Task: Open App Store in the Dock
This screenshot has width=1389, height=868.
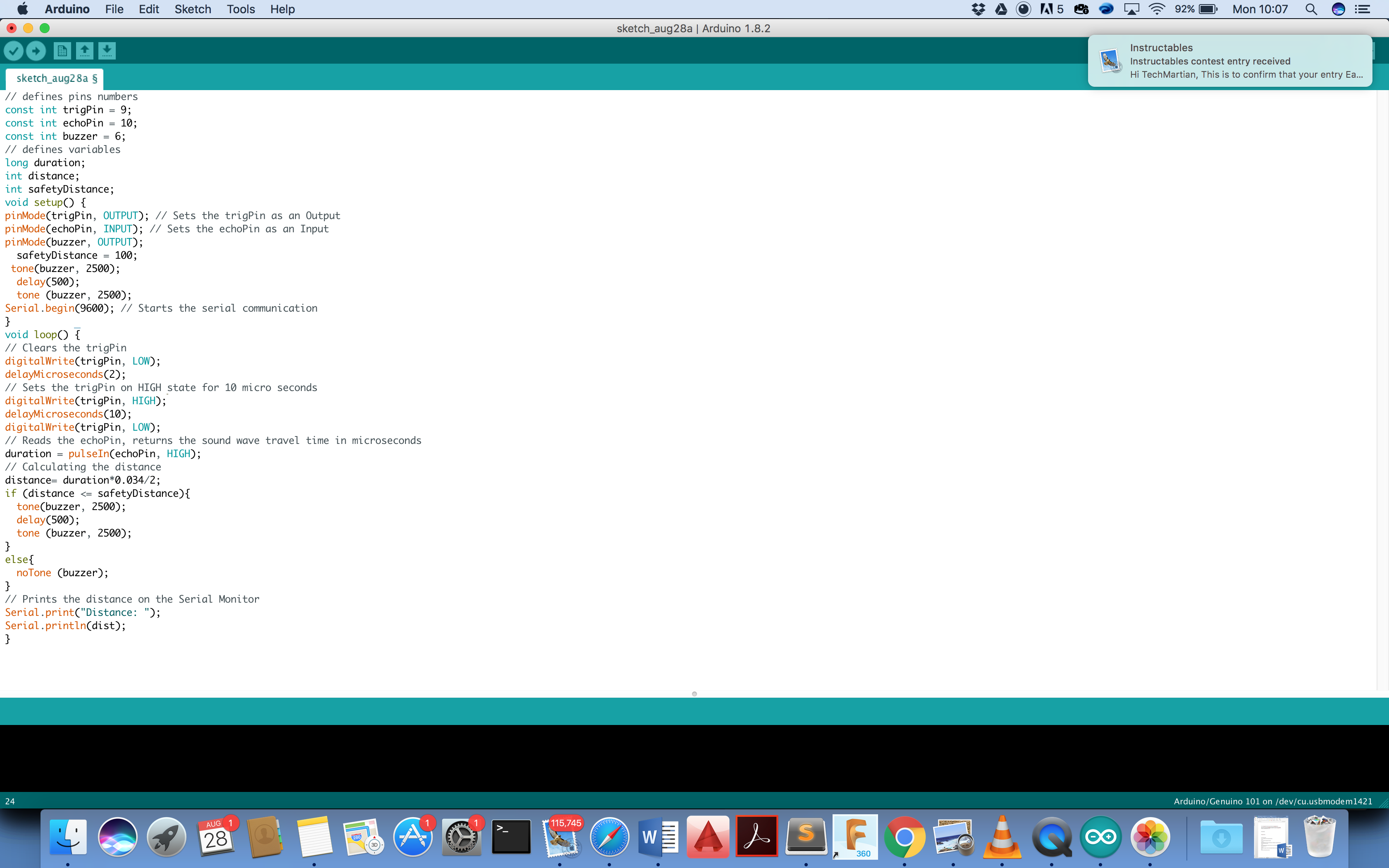Action: [x=412, y=837]
